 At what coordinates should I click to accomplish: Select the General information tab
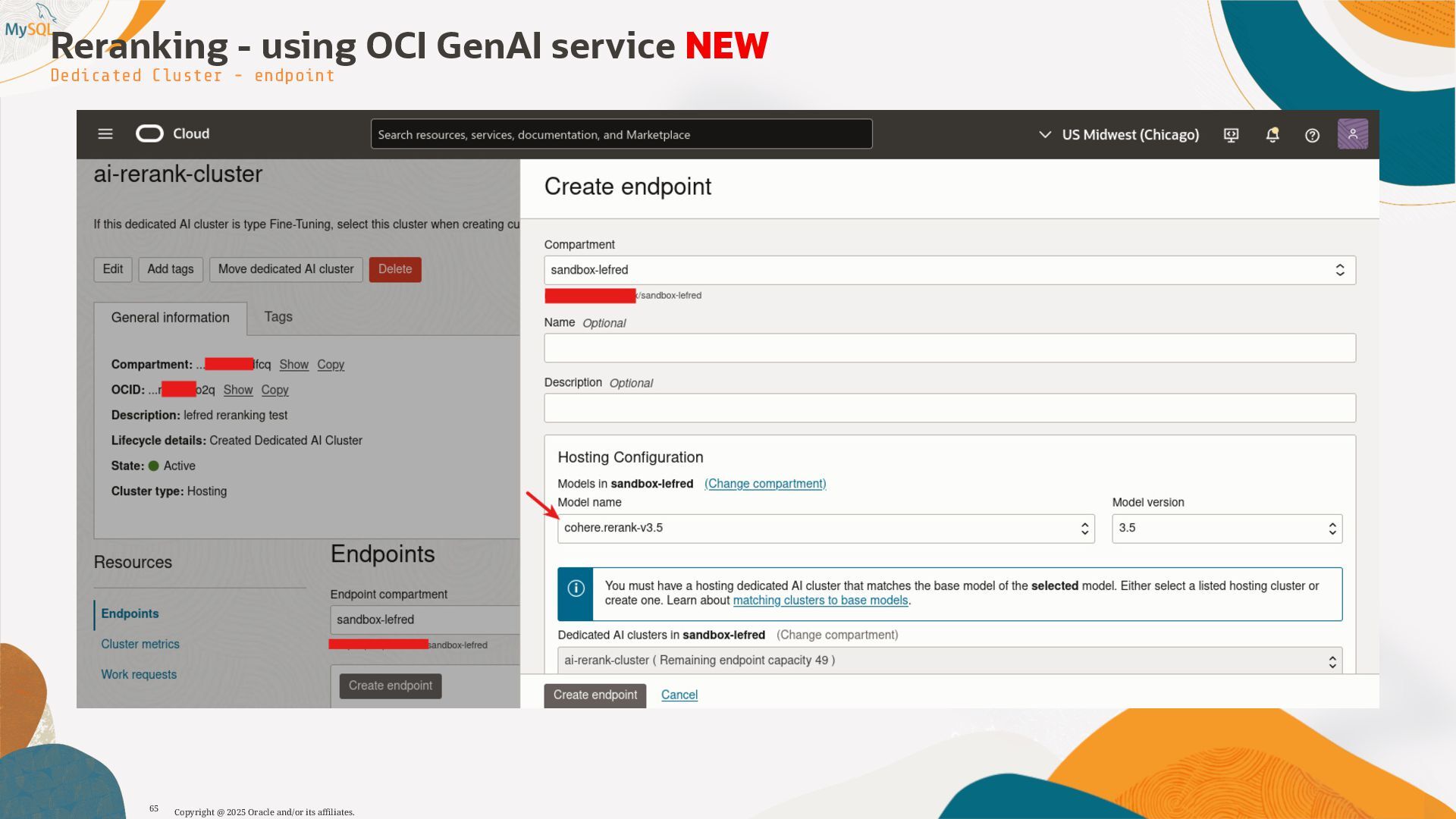[170, 318]
